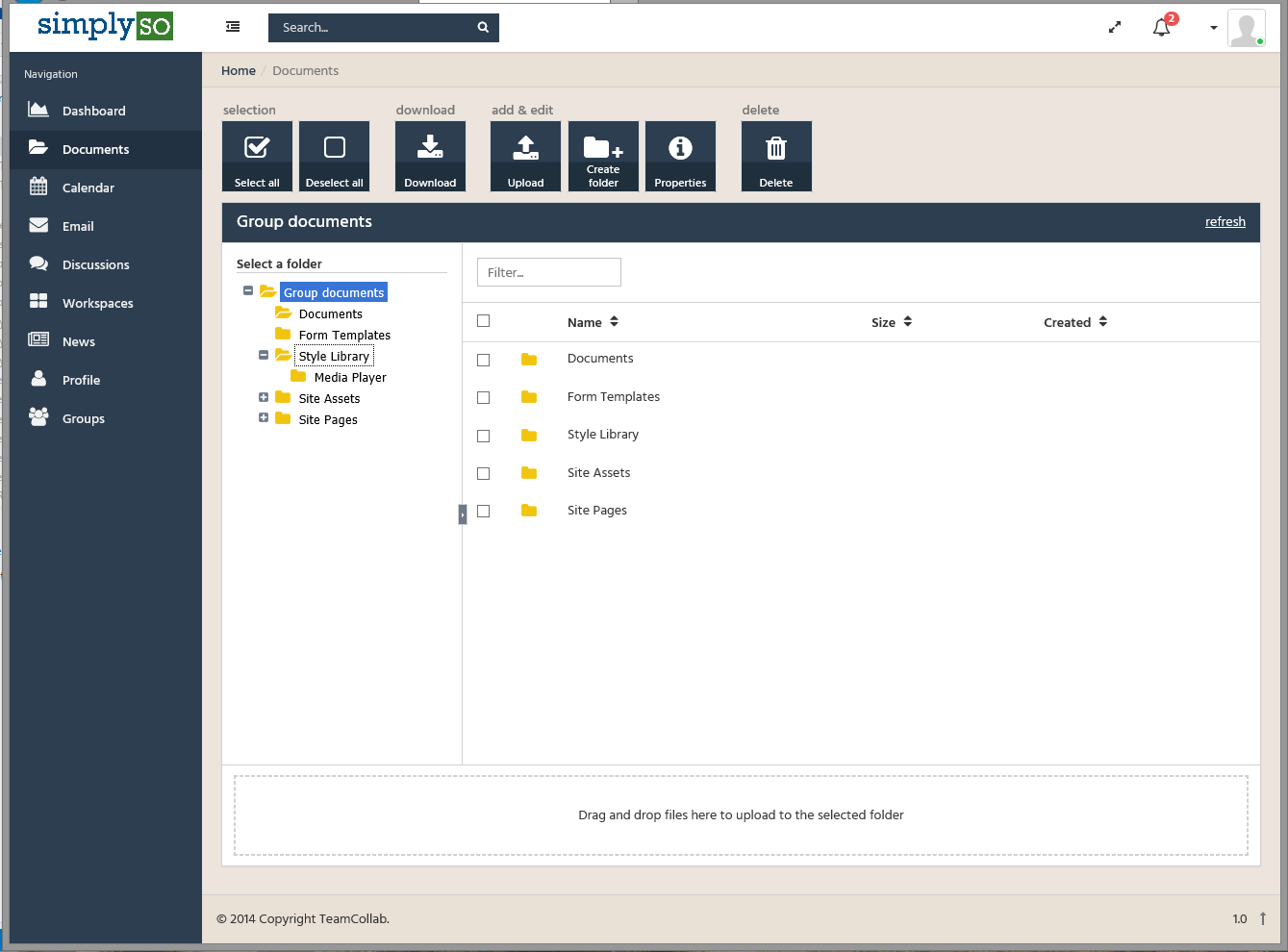Open the user menu dropdown arrow
This screenshot has width=1288, height=952.
click(1214, 28)
